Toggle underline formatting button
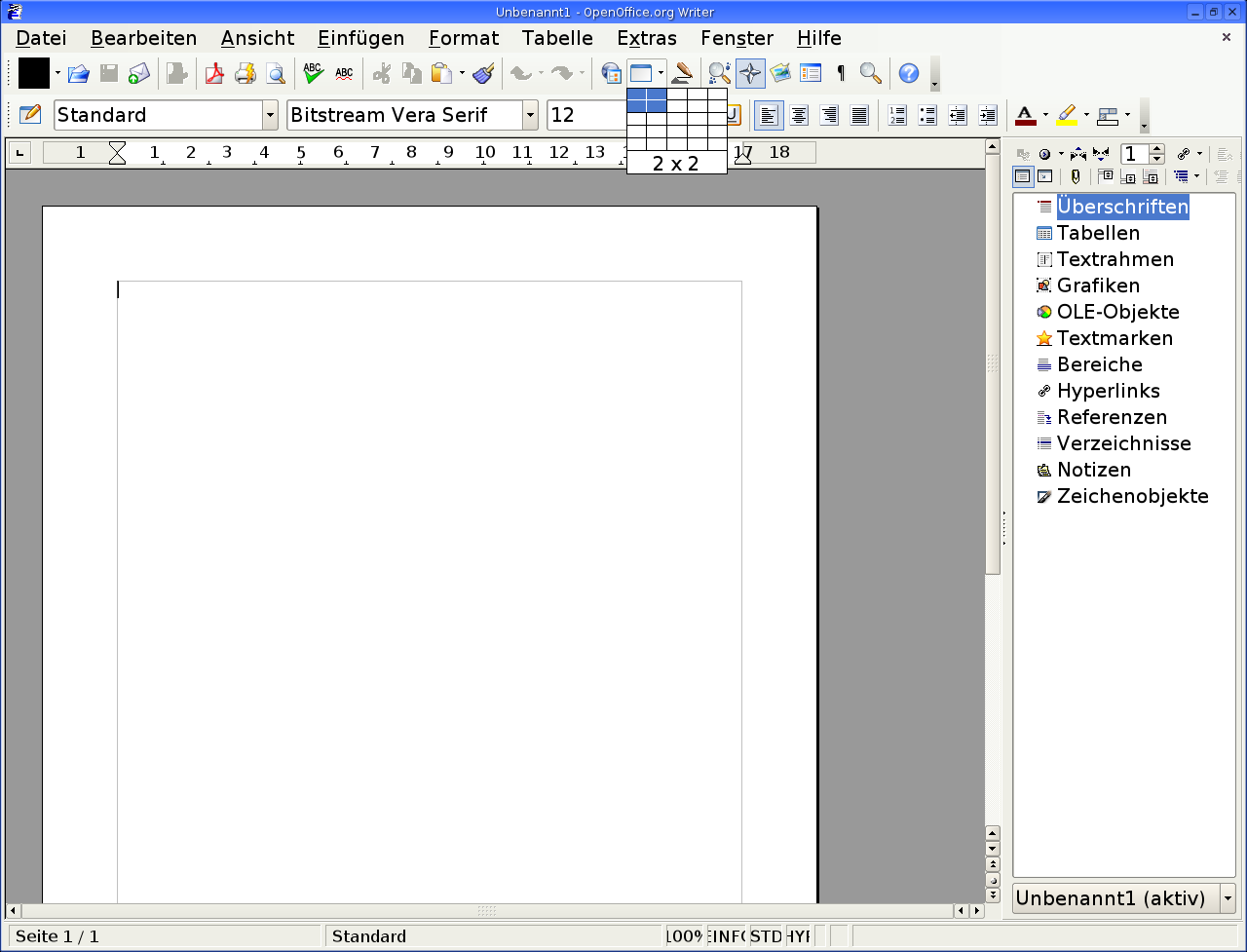1247x952 pixels. pos(734,115)
